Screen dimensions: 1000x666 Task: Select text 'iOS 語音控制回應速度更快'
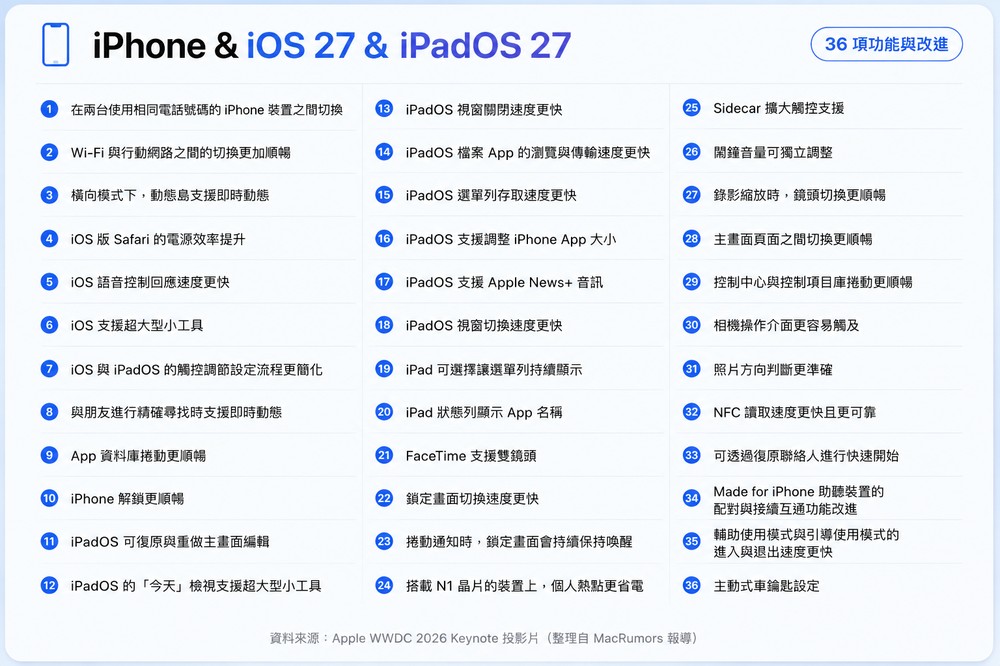pyautogui.click(x=150, y=282)
